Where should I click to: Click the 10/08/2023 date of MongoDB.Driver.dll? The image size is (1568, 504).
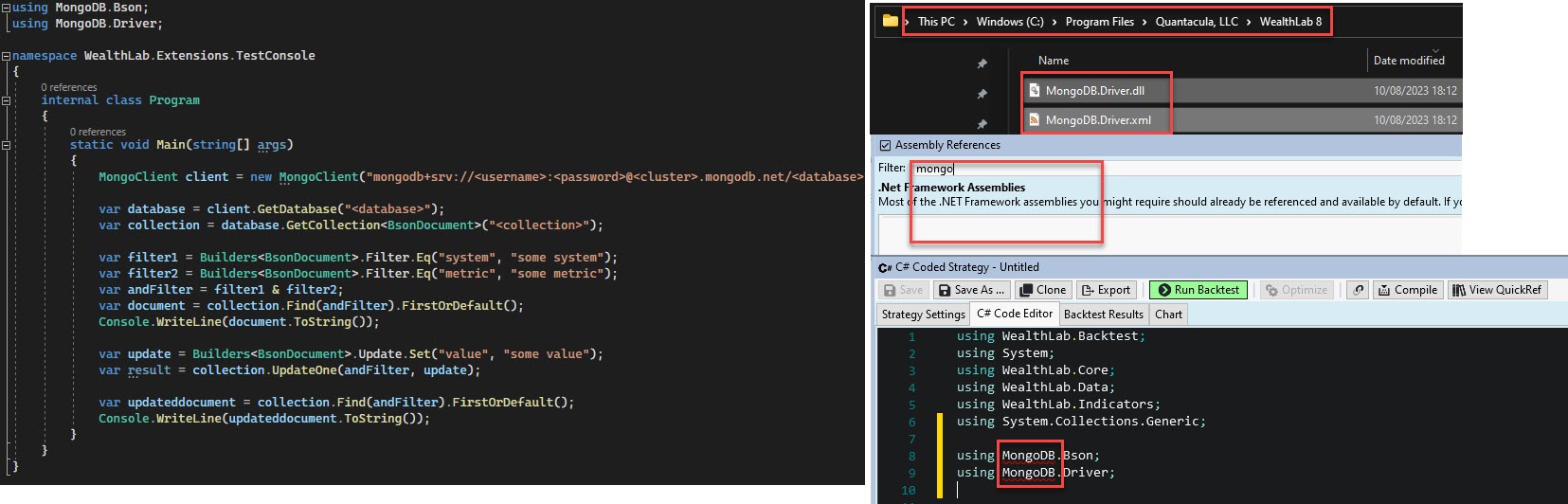click(x=1415, y=91)
